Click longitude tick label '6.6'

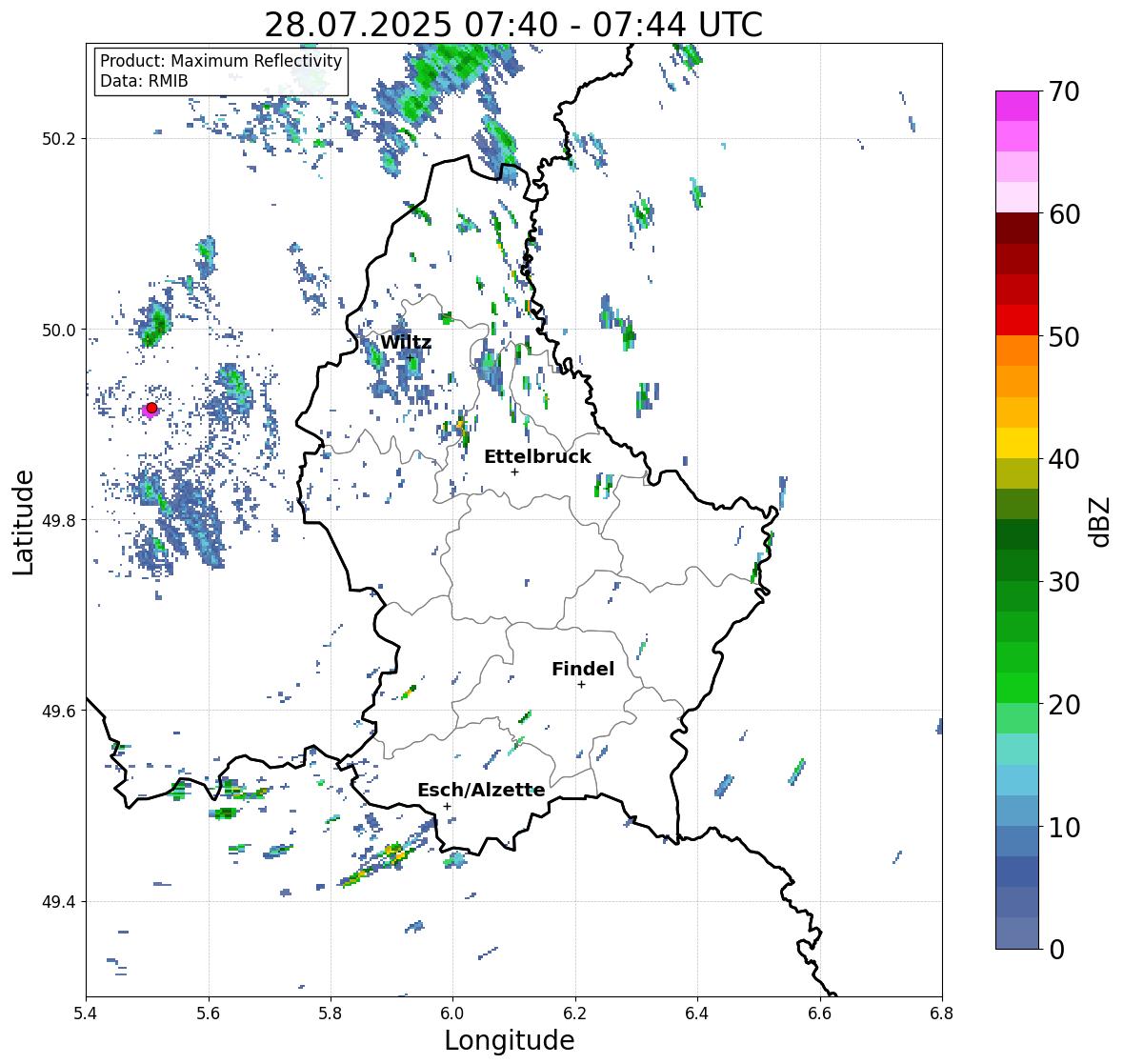[820, 1014]
